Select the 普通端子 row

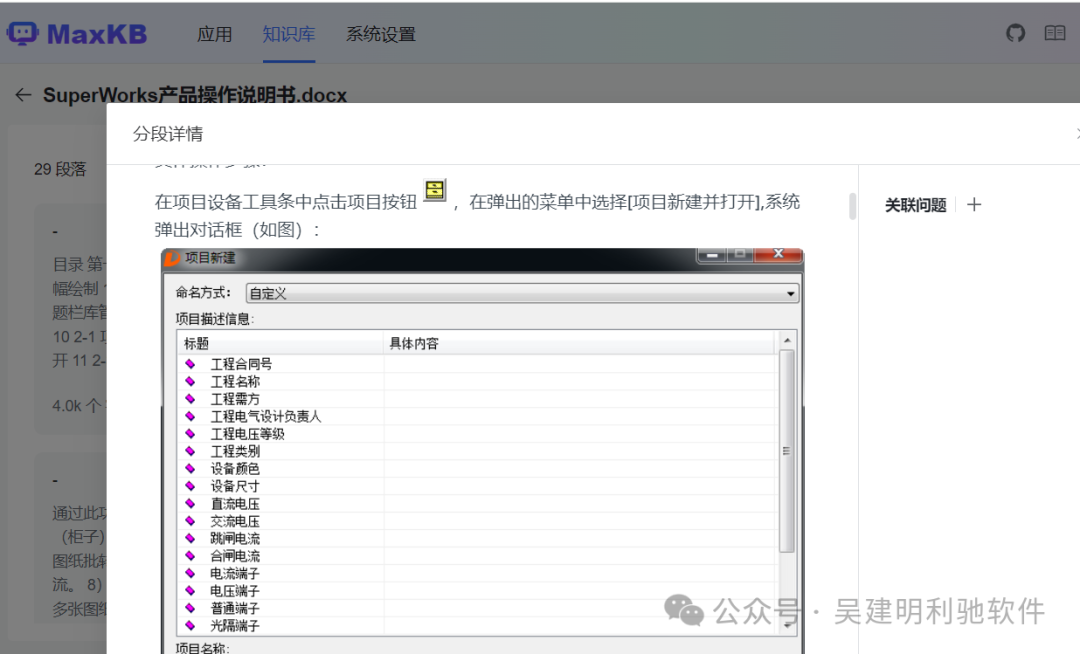(477, 608)
